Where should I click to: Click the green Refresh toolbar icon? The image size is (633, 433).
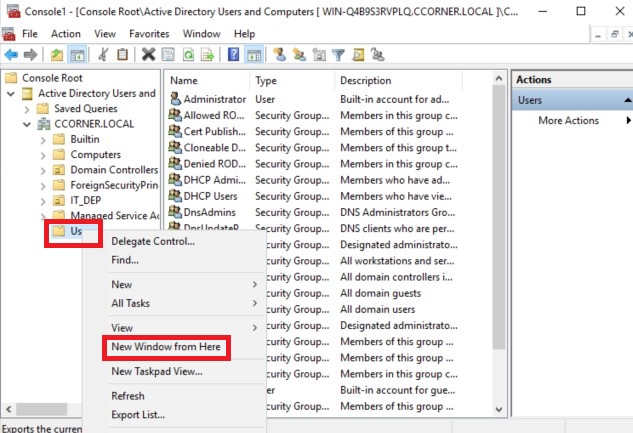pos(188,54)
